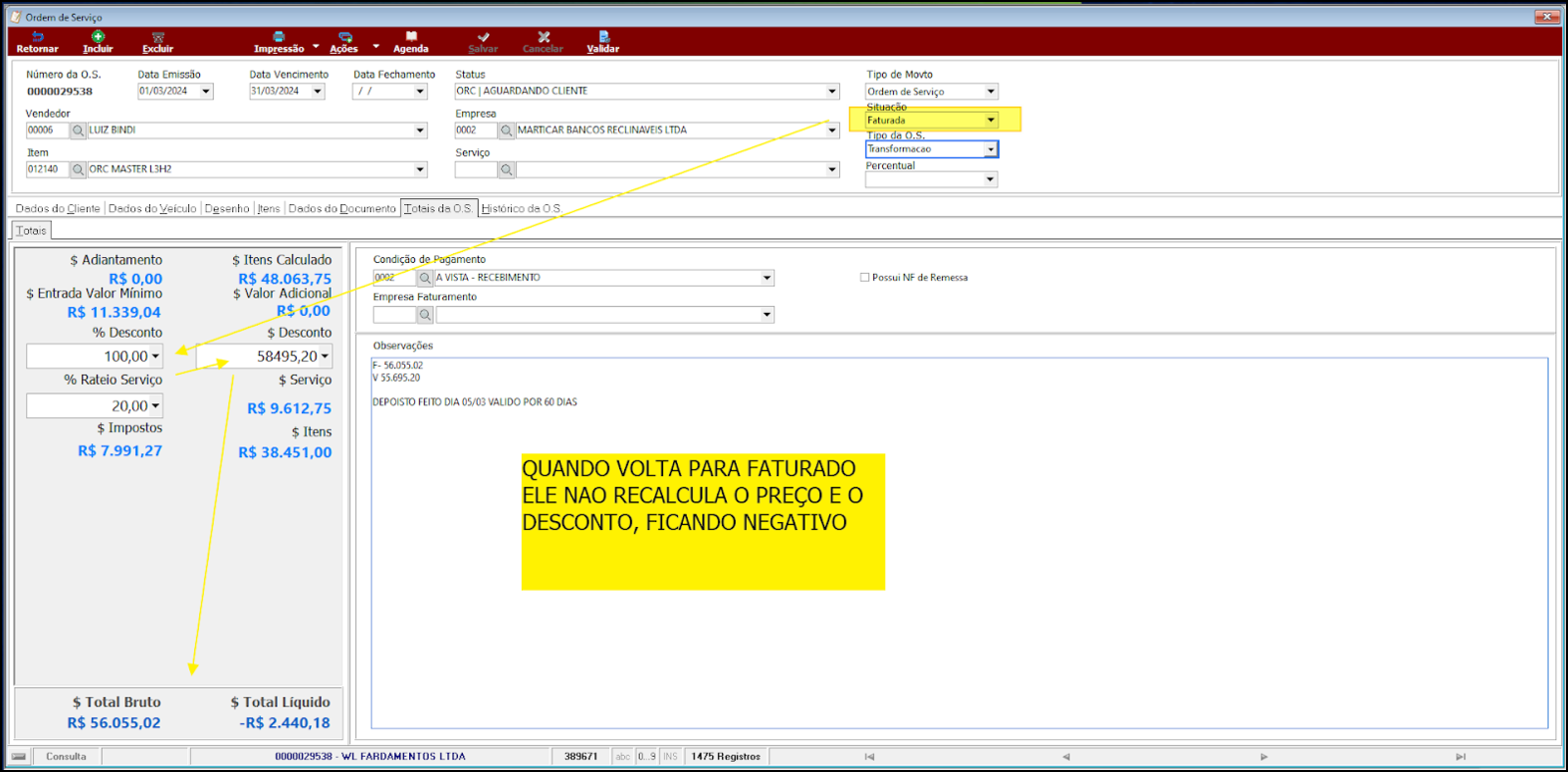Switch to Histórico da O.S. tab
Viewport: 1568px width, 772px height.
[522, 209]
